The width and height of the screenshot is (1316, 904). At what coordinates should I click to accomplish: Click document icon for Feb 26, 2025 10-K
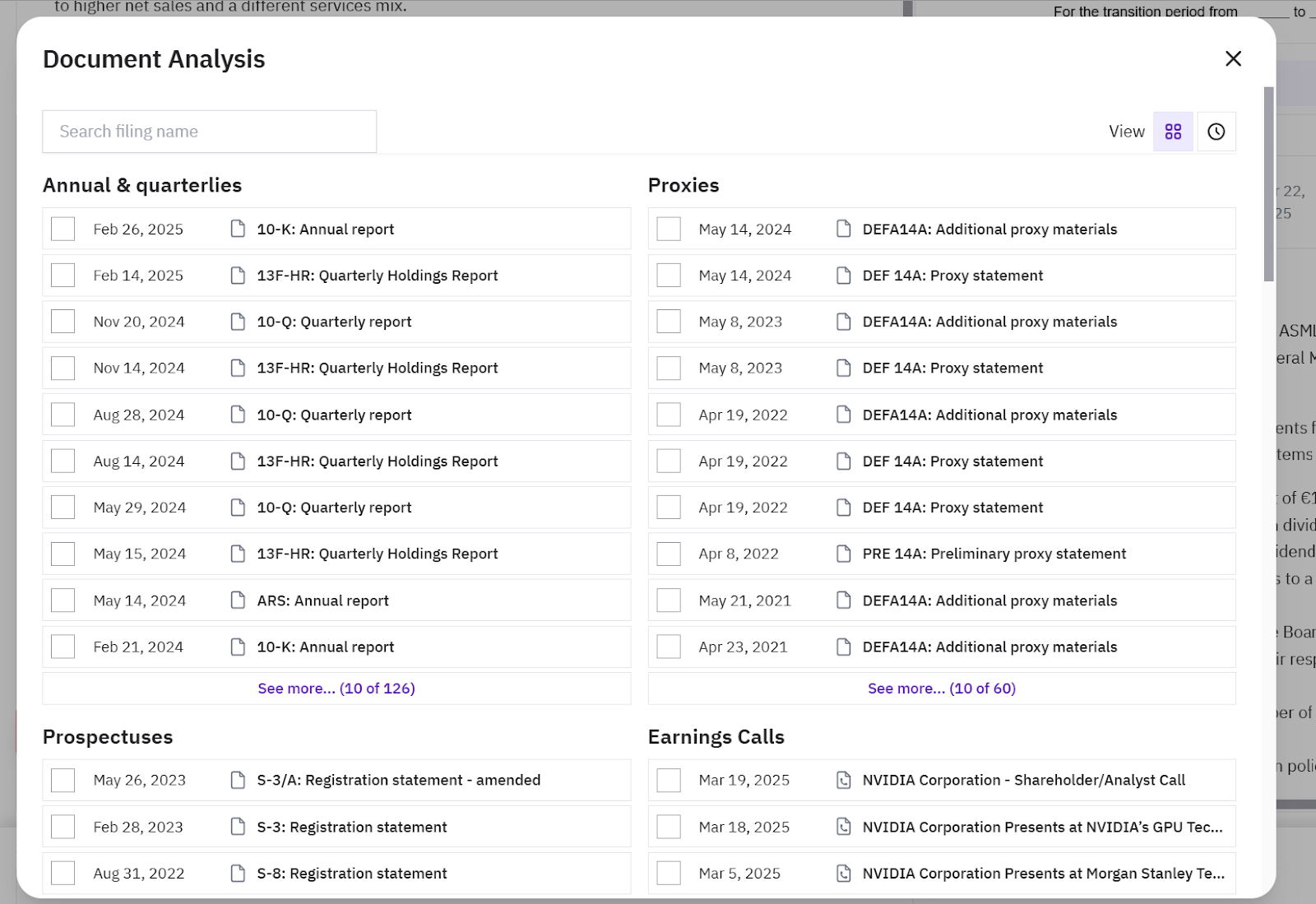238,229
